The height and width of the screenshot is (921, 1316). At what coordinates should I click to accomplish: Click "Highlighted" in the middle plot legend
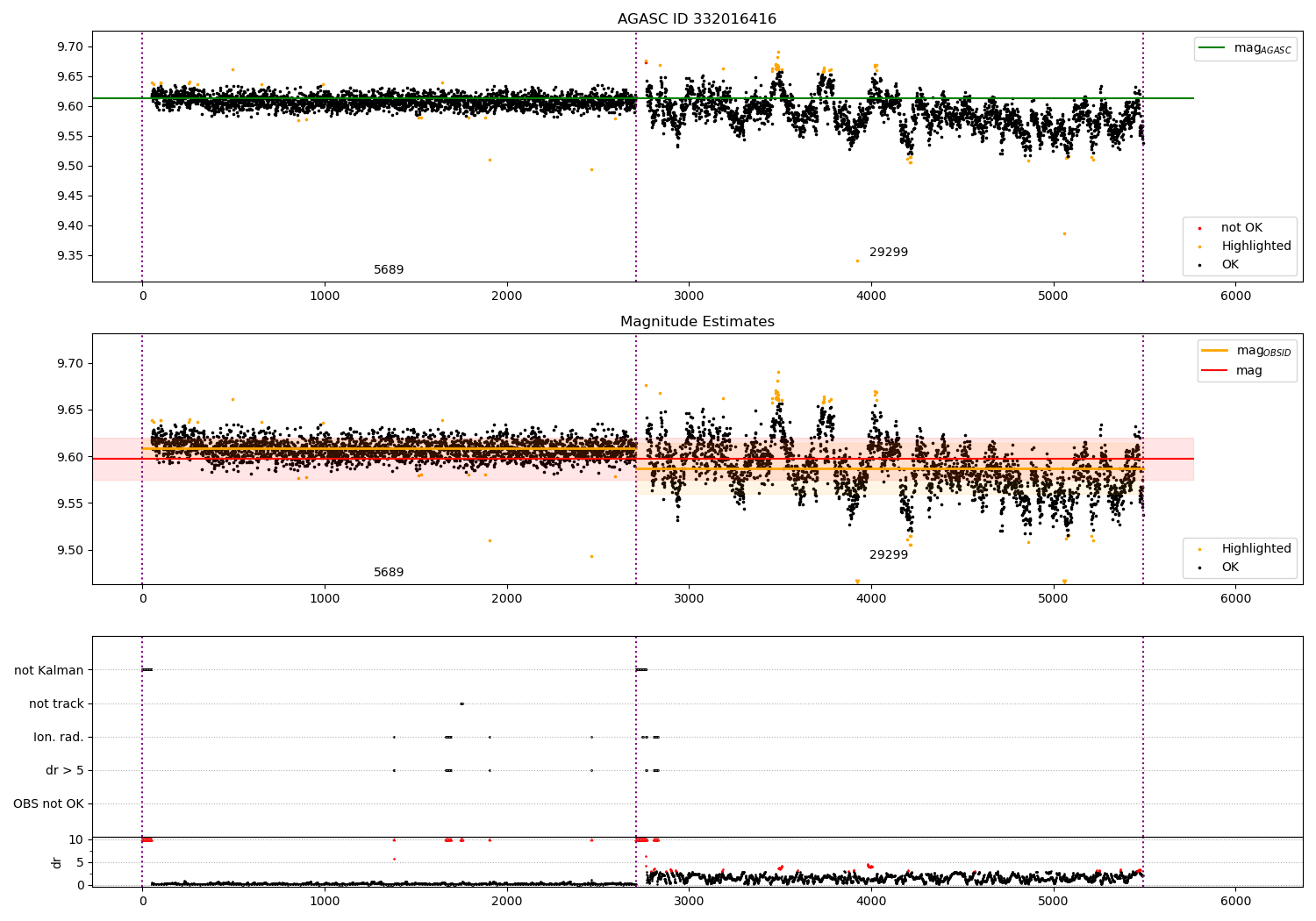pyautogui.click(x=1255, y=548)
